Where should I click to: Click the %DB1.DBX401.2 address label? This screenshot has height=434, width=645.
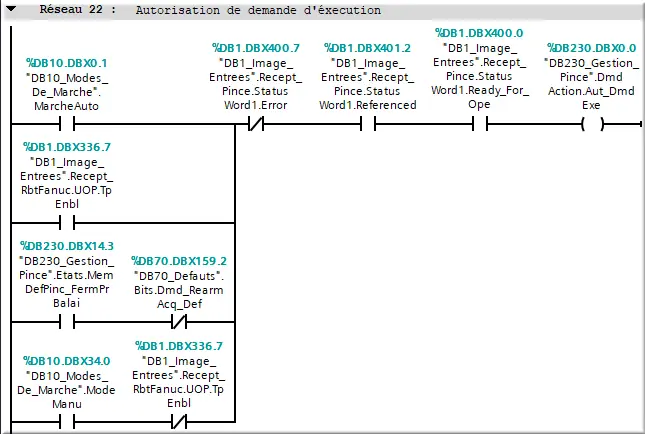click(367, 47)
